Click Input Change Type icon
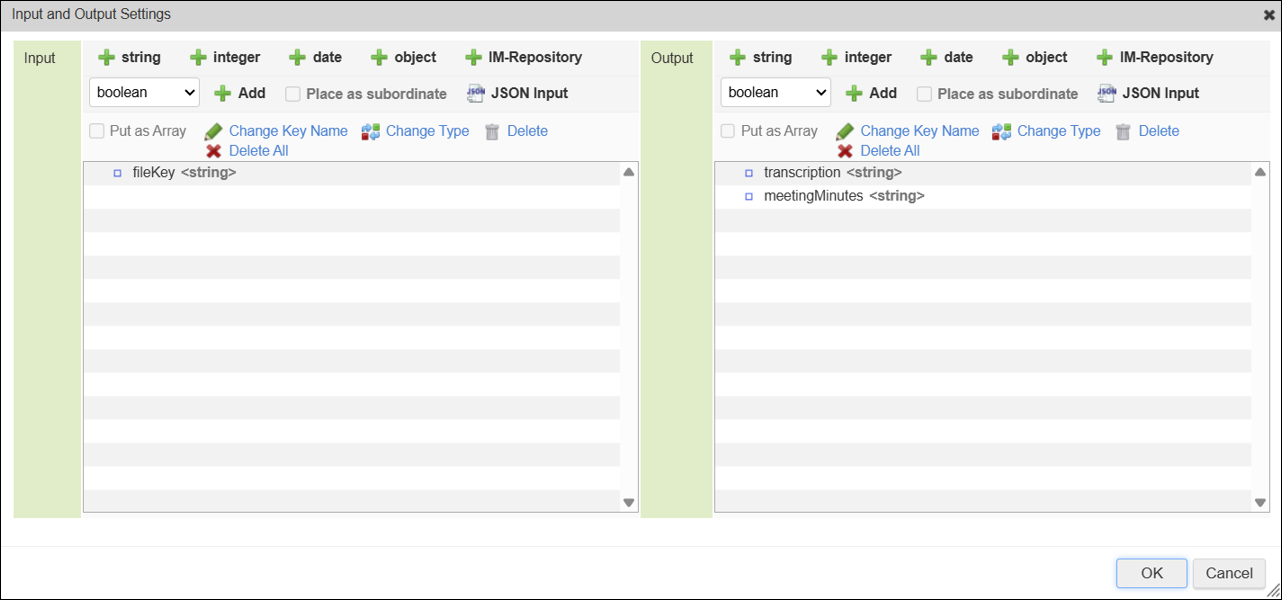 [x=371, y=132]
